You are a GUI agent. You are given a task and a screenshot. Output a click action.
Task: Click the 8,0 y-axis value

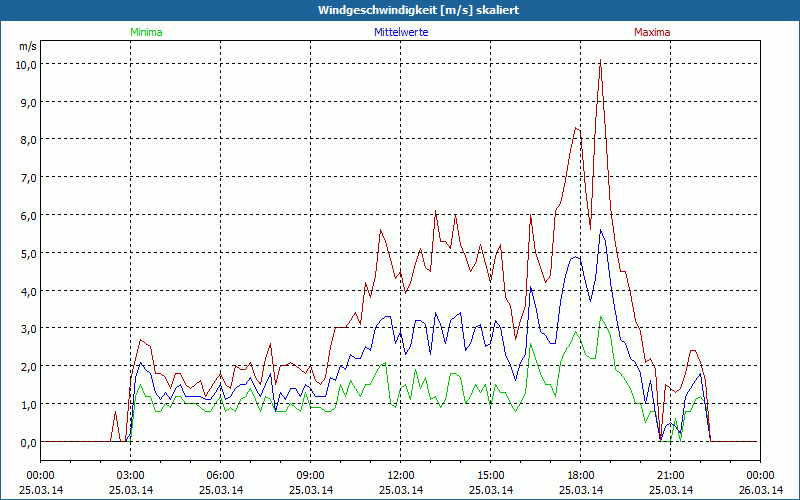click(29, 140)
